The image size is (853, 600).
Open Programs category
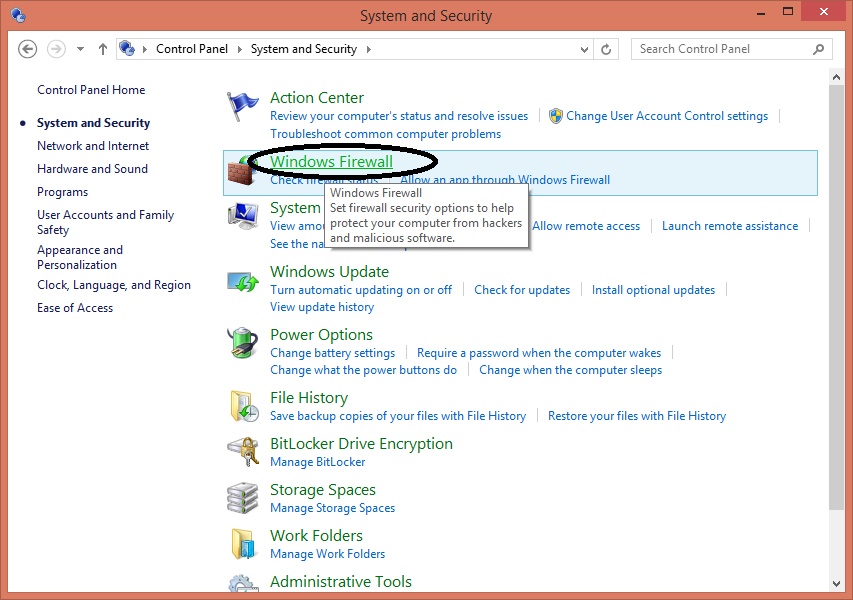tap(62, 192)
